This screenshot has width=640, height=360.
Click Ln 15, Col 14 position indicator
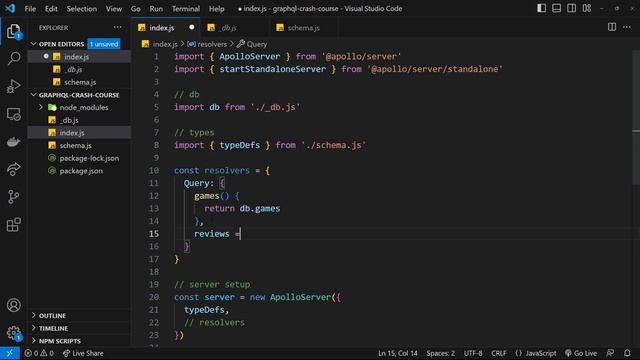(x=398, y=353)
